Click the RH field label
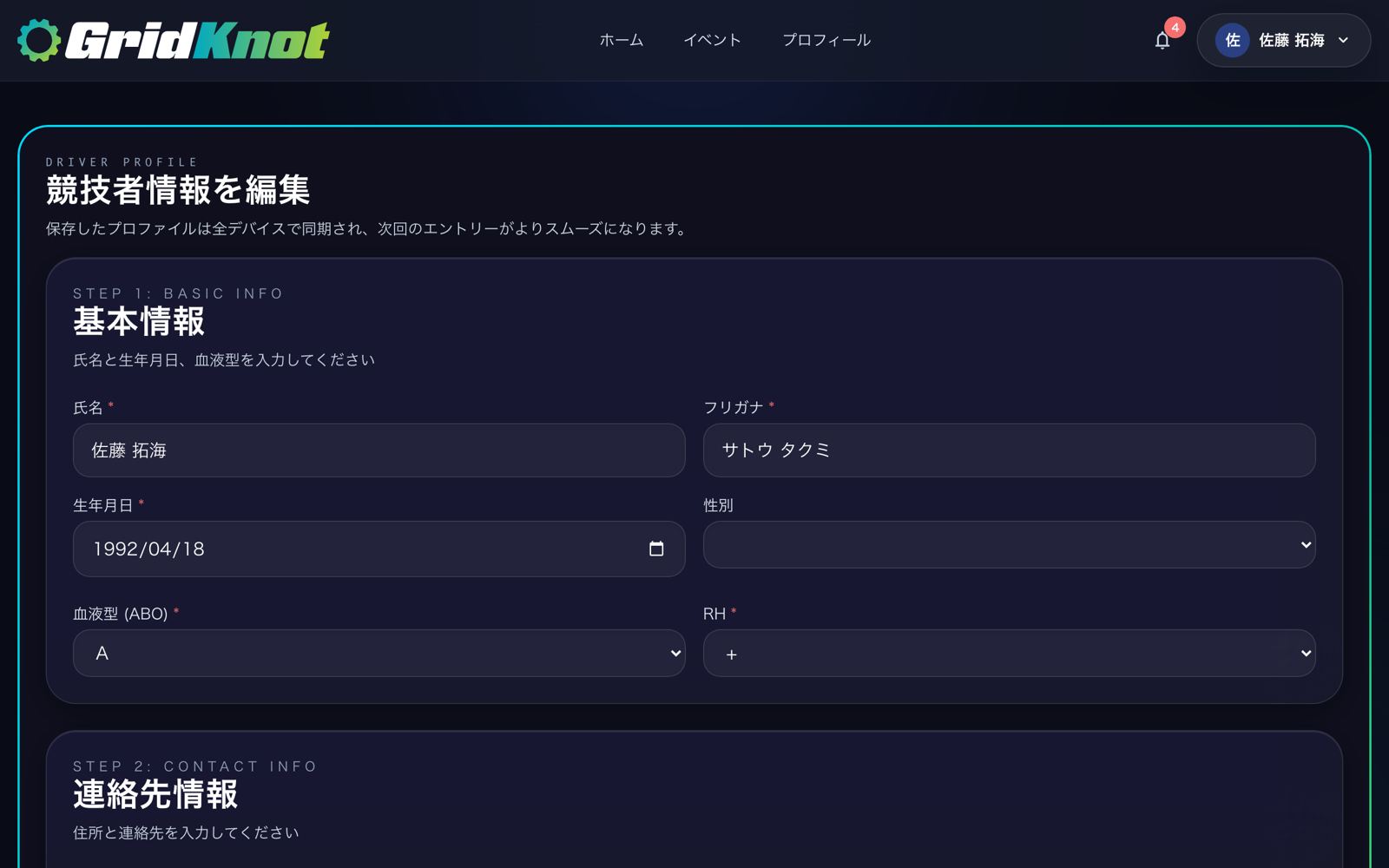The height and width of the screenshot is (868, 1389). point(714,614)
